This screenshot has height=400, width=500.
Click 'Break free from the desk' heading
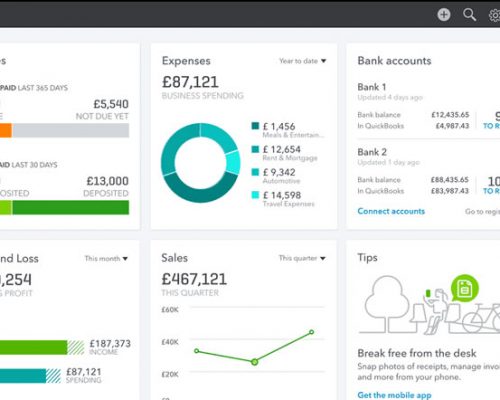click(417, 353)
